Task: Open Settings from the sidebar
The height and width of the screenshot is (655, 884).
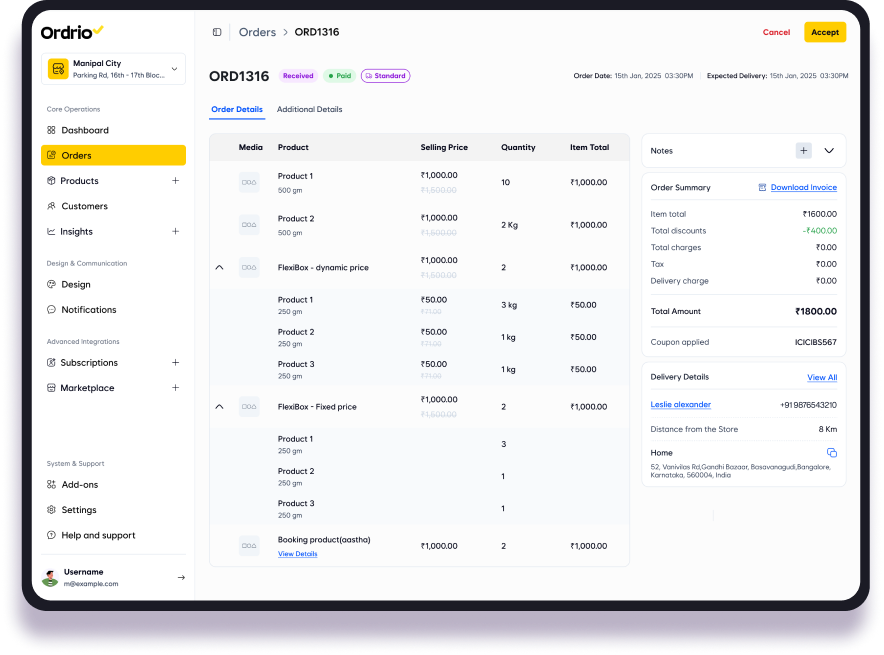Action: pos(78,510)
